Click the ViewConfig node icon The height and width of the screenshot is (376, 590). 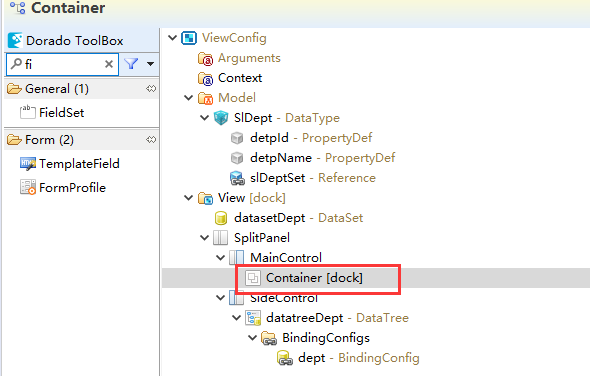point(189,38)
